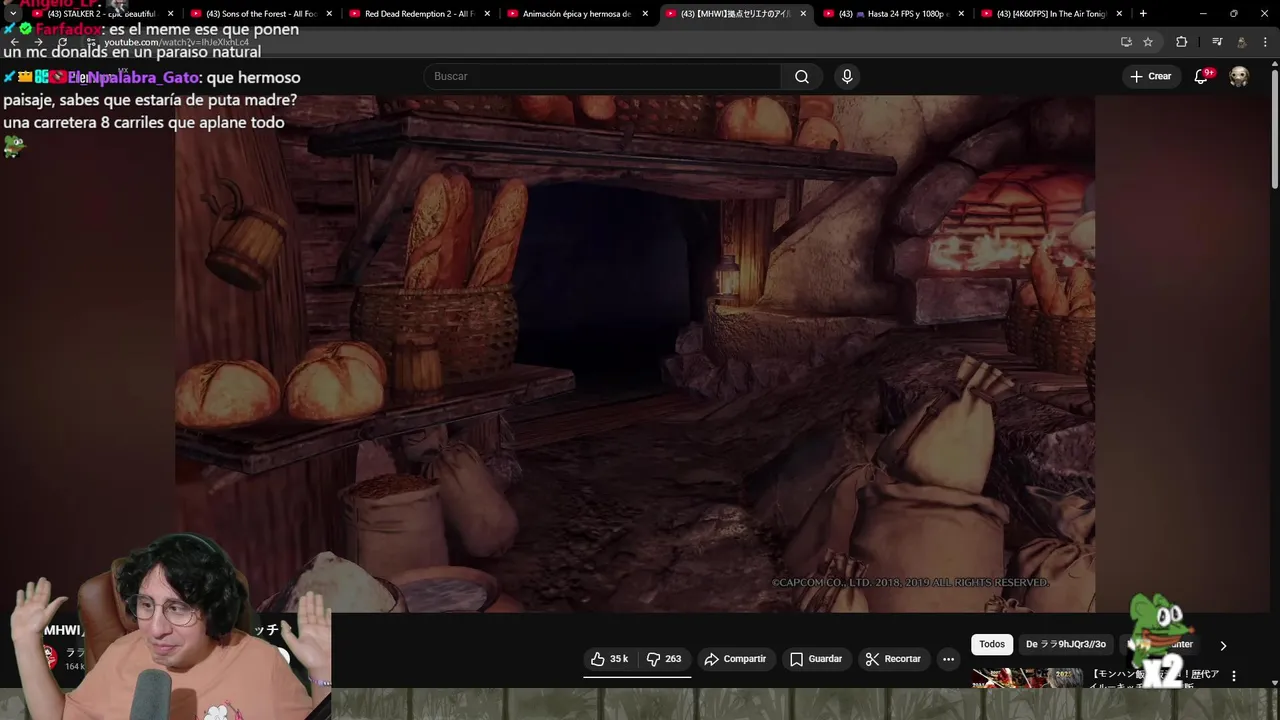
Task: Close the STALKER 2 tab
Action: click(171, 14)
